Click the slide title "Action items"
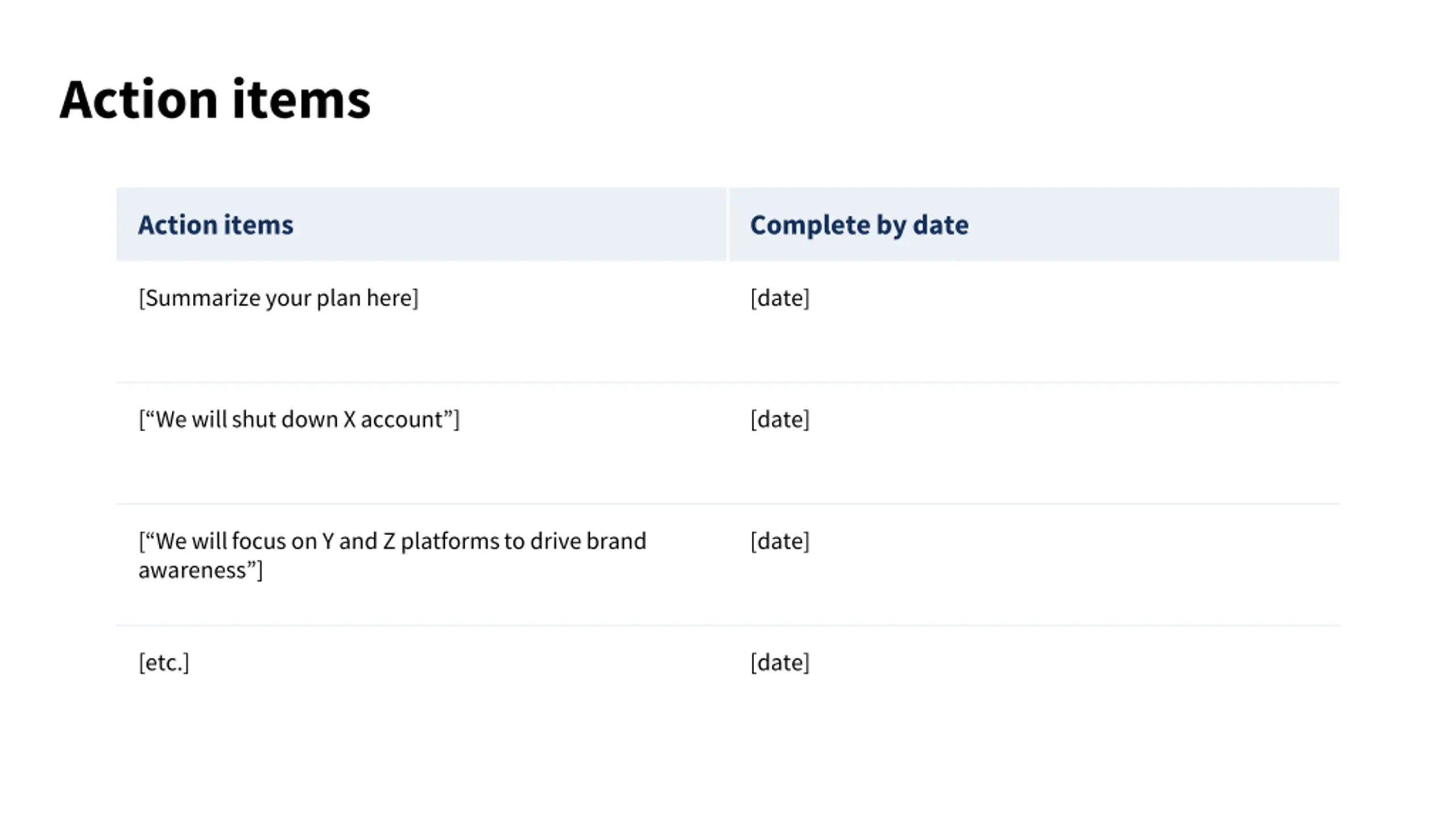This screenshot has width=1456, height=819. coord(215,100)
